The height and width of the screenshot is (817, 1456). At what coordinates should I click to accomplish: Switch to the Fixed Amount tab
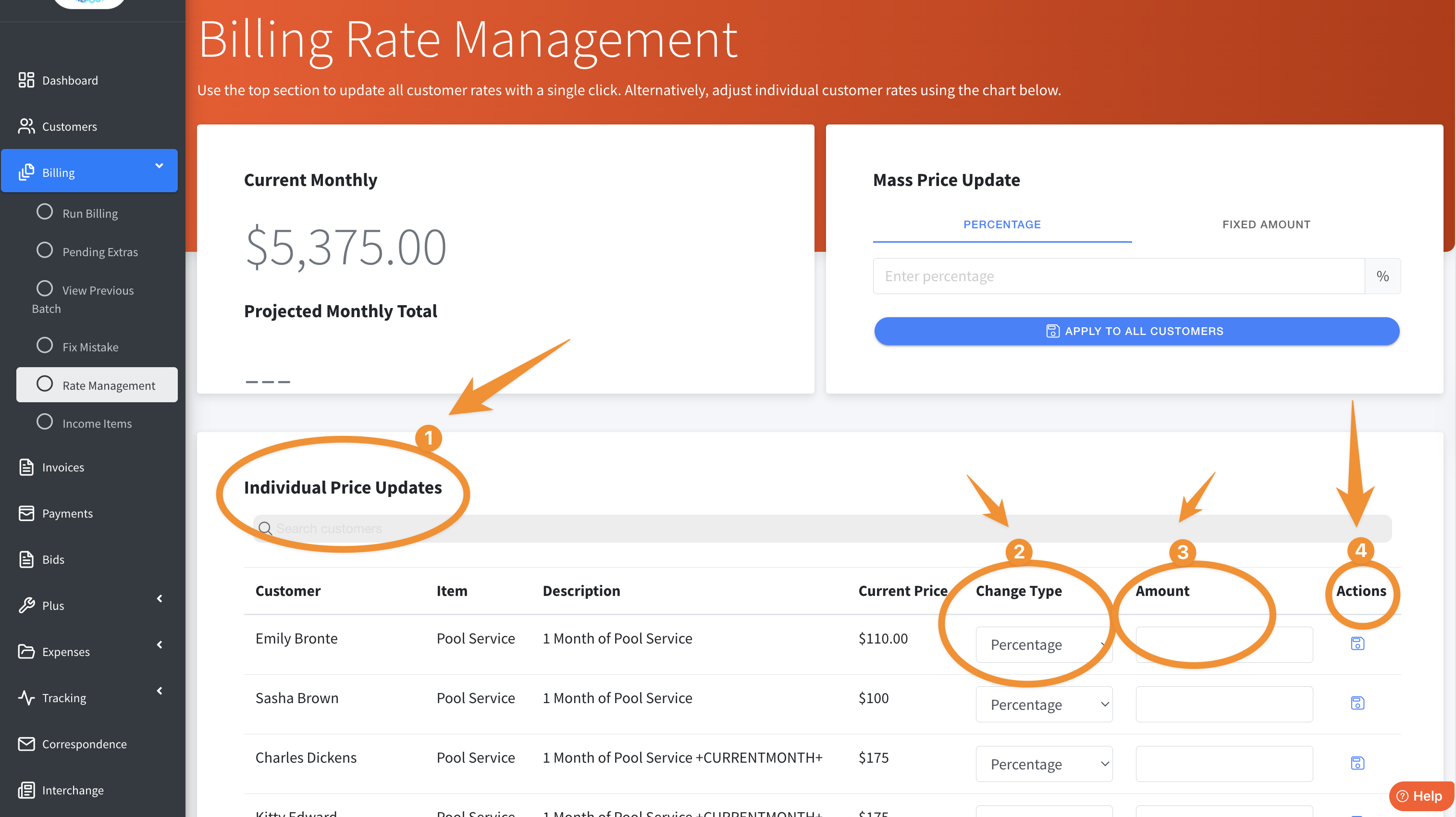[1266, 224]
